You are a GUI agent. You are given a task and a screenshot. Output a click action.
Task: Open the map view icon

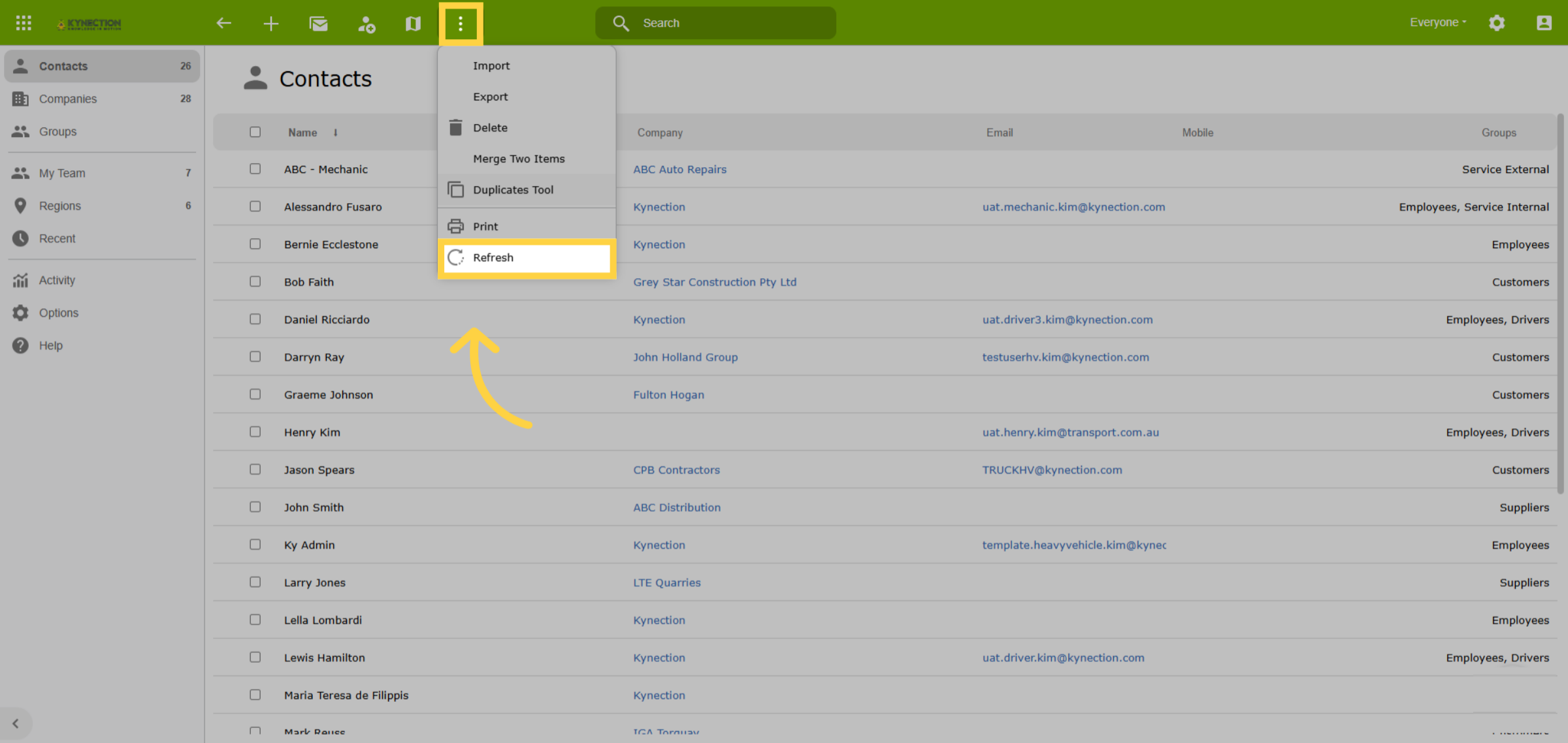[413, 24]
